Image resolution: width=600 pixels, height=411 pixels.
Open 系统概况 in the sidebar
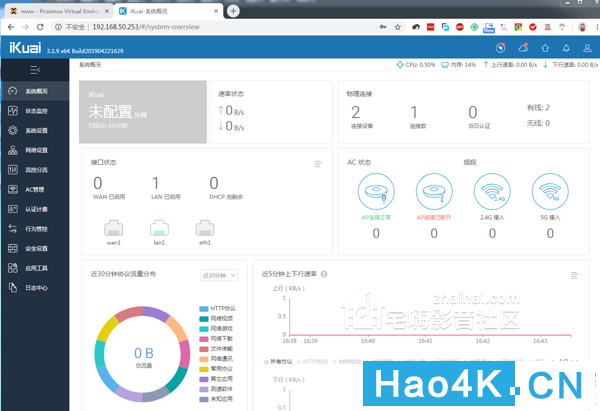pos(35,91)
